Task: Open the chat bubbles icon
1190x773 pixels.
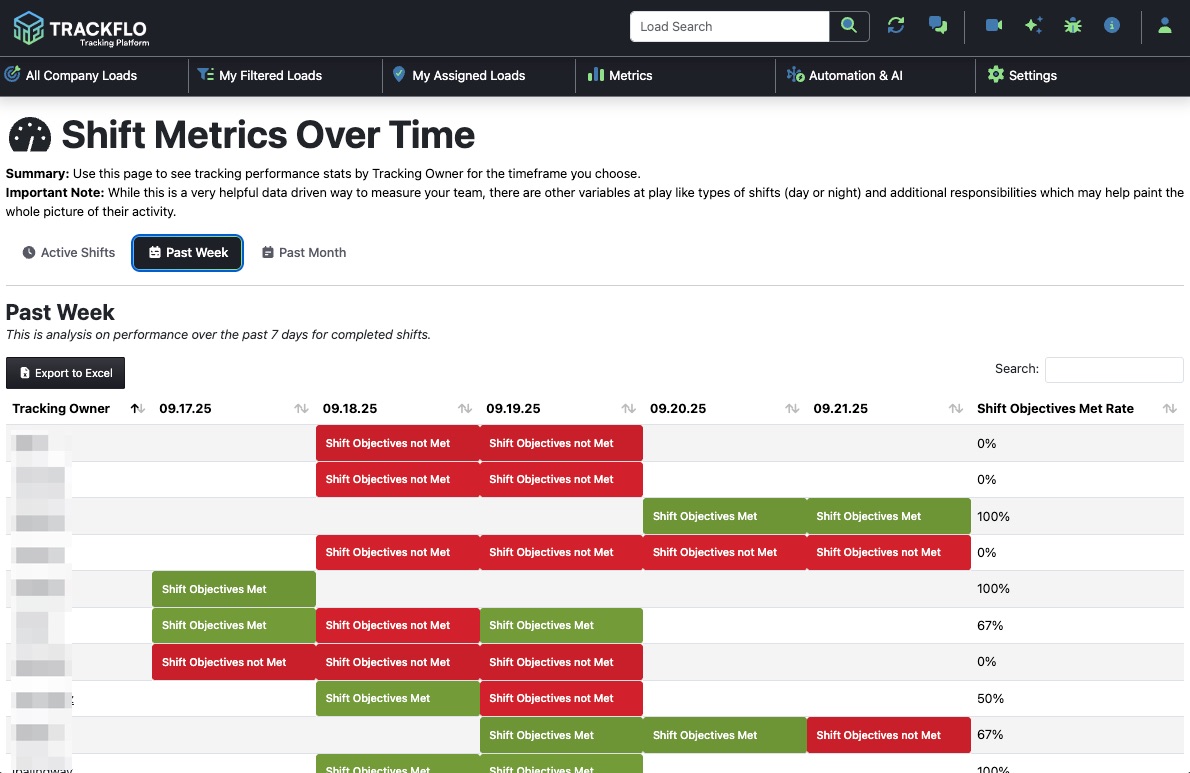Action: point(938,26)
